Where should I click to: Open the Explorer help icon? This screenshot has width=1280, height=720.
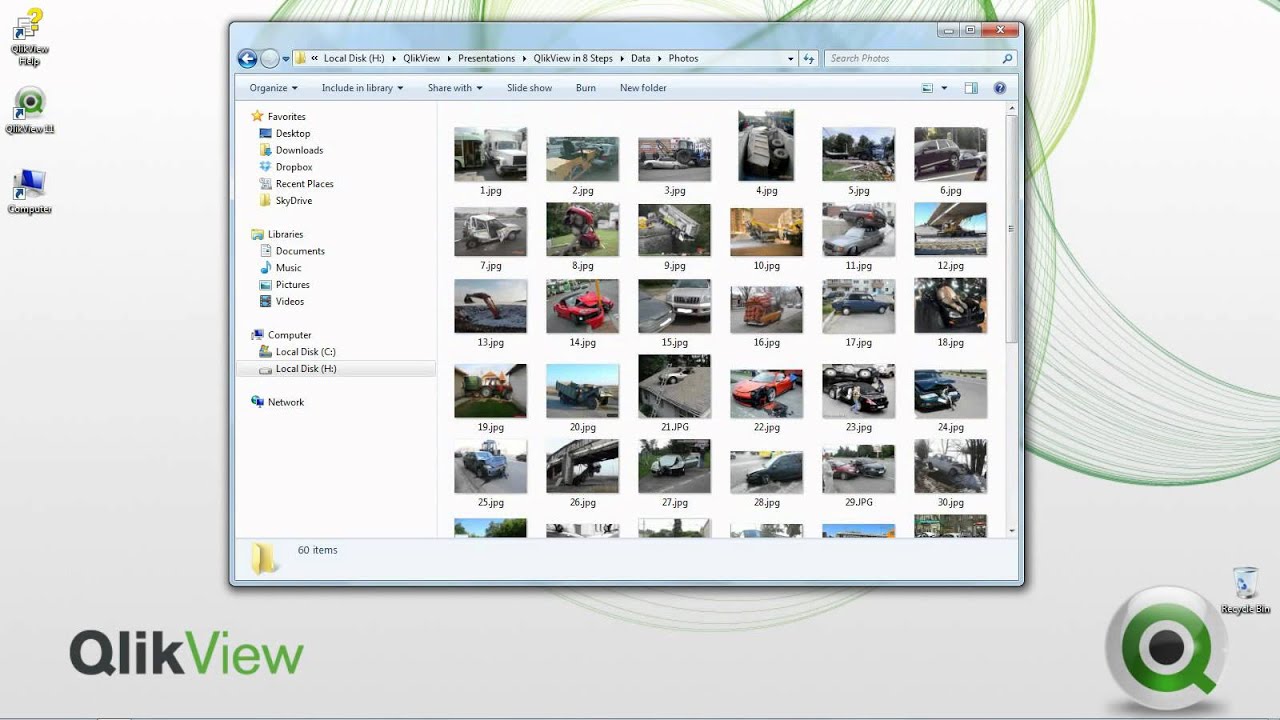point(999,88)
